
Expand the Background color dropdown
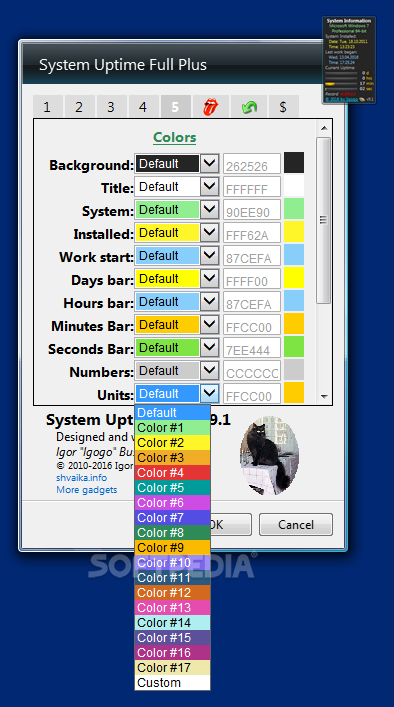click(x=210, y=163)
